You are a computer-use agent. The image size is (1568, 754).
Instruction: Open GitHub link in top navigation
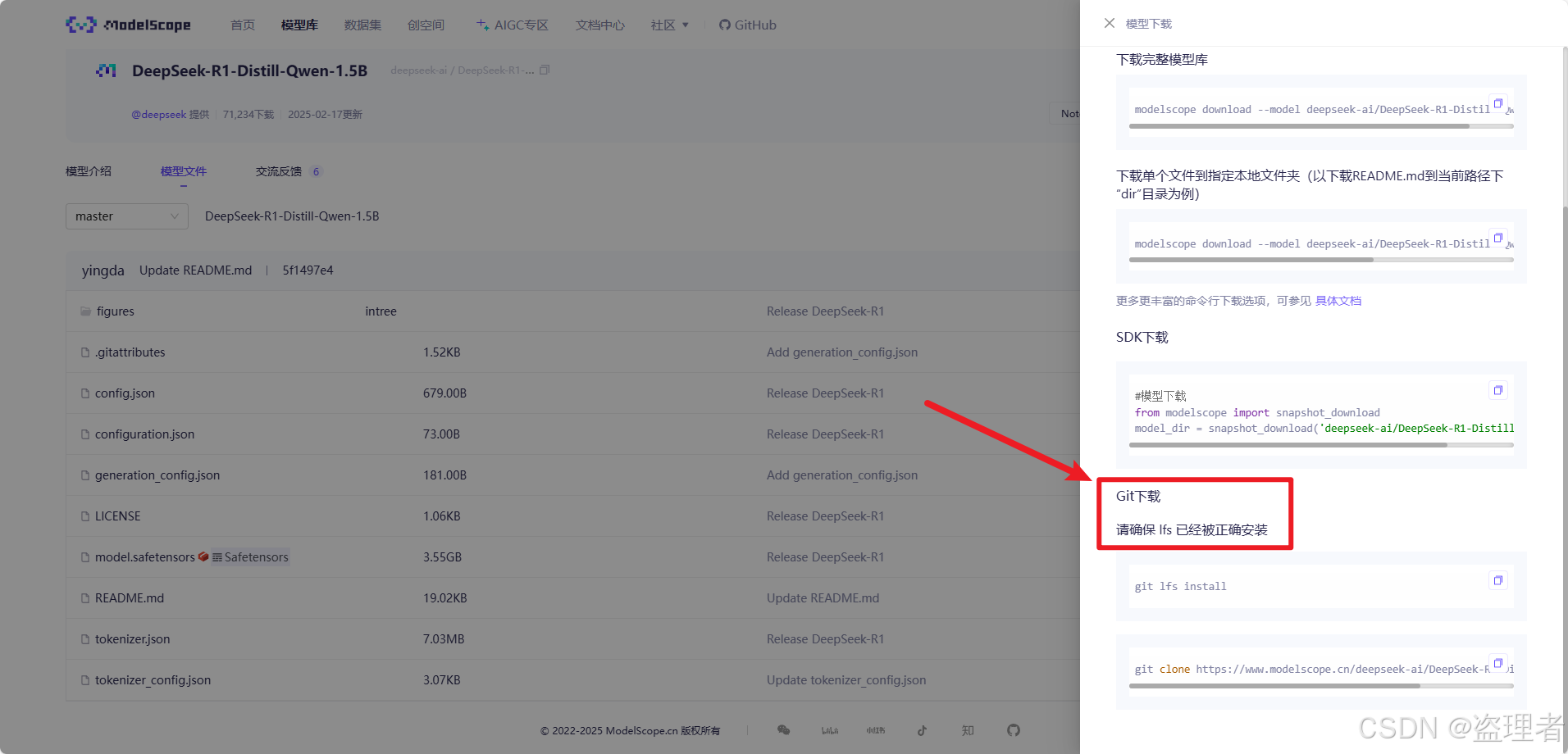747,25
